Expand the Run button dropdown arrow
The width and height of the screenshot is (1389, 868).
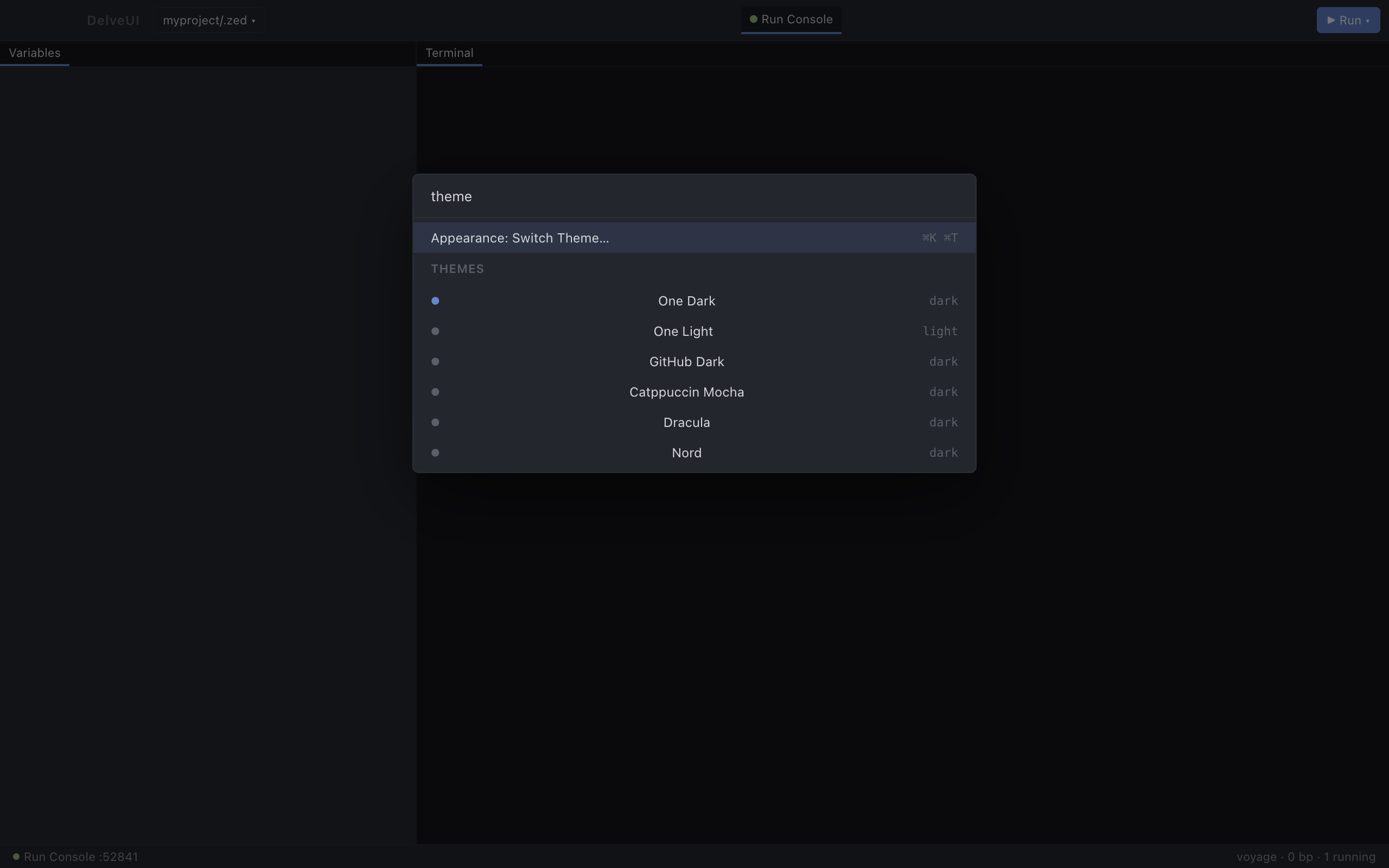(x=1368, y=21)
